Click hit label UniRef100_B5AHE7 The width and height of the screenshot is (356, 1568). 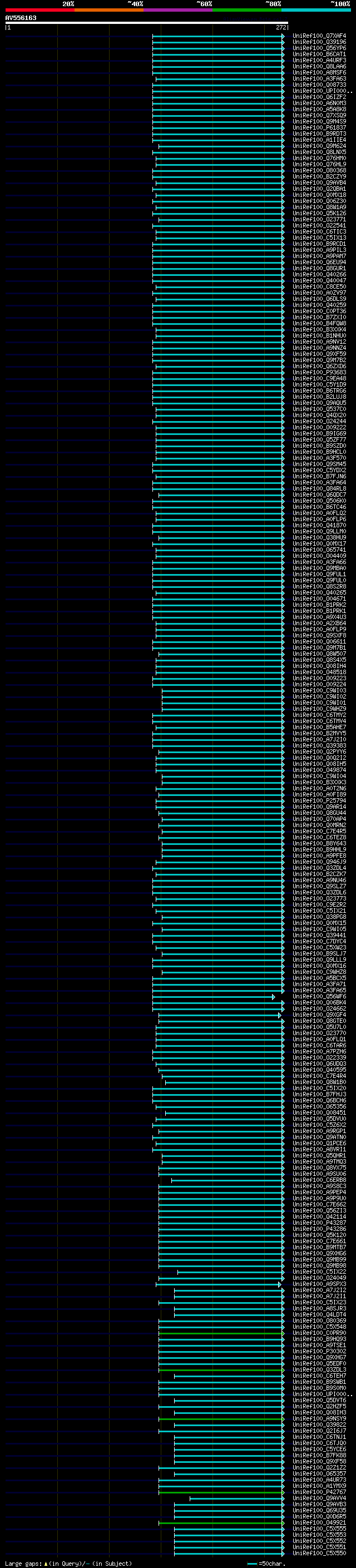(319, 727)
